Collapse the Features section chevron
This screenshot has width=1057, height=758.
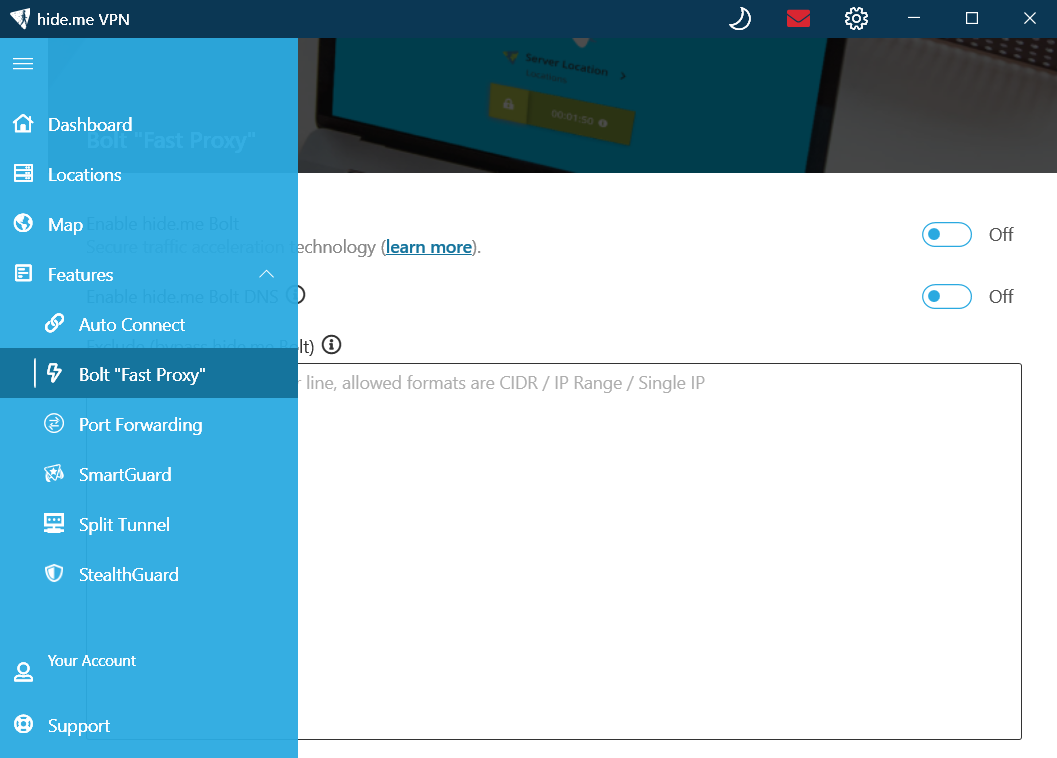pyautogui.click(x=266, y=274)
